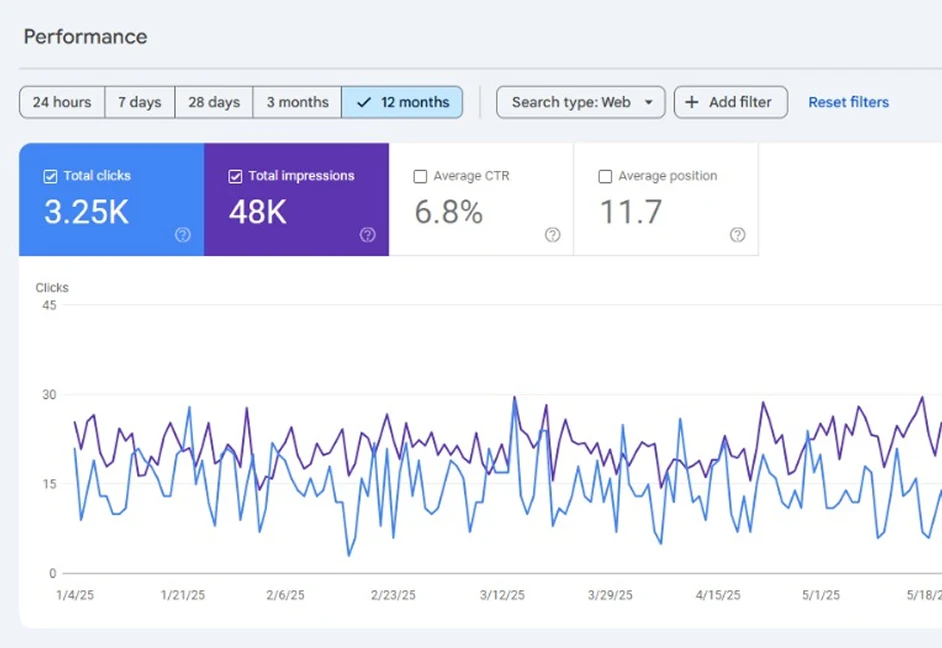Click the Reset filters link
The image size is (942, 648).
click(848, 102)
